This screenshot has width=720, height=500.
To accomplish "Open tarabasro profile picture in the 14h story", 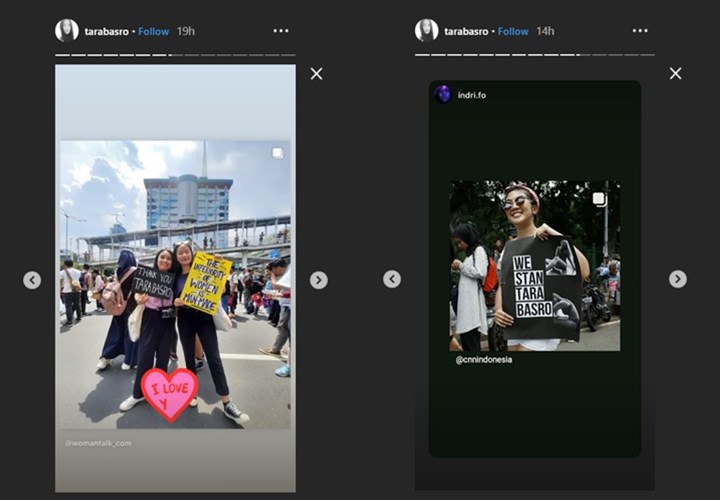I will 427,30.
